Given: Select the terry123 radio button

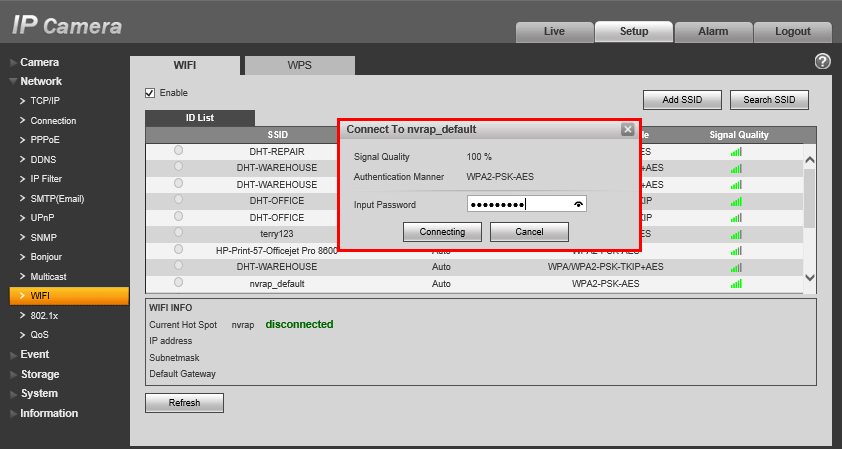Looking at the screenshot, I should (178, 233).
